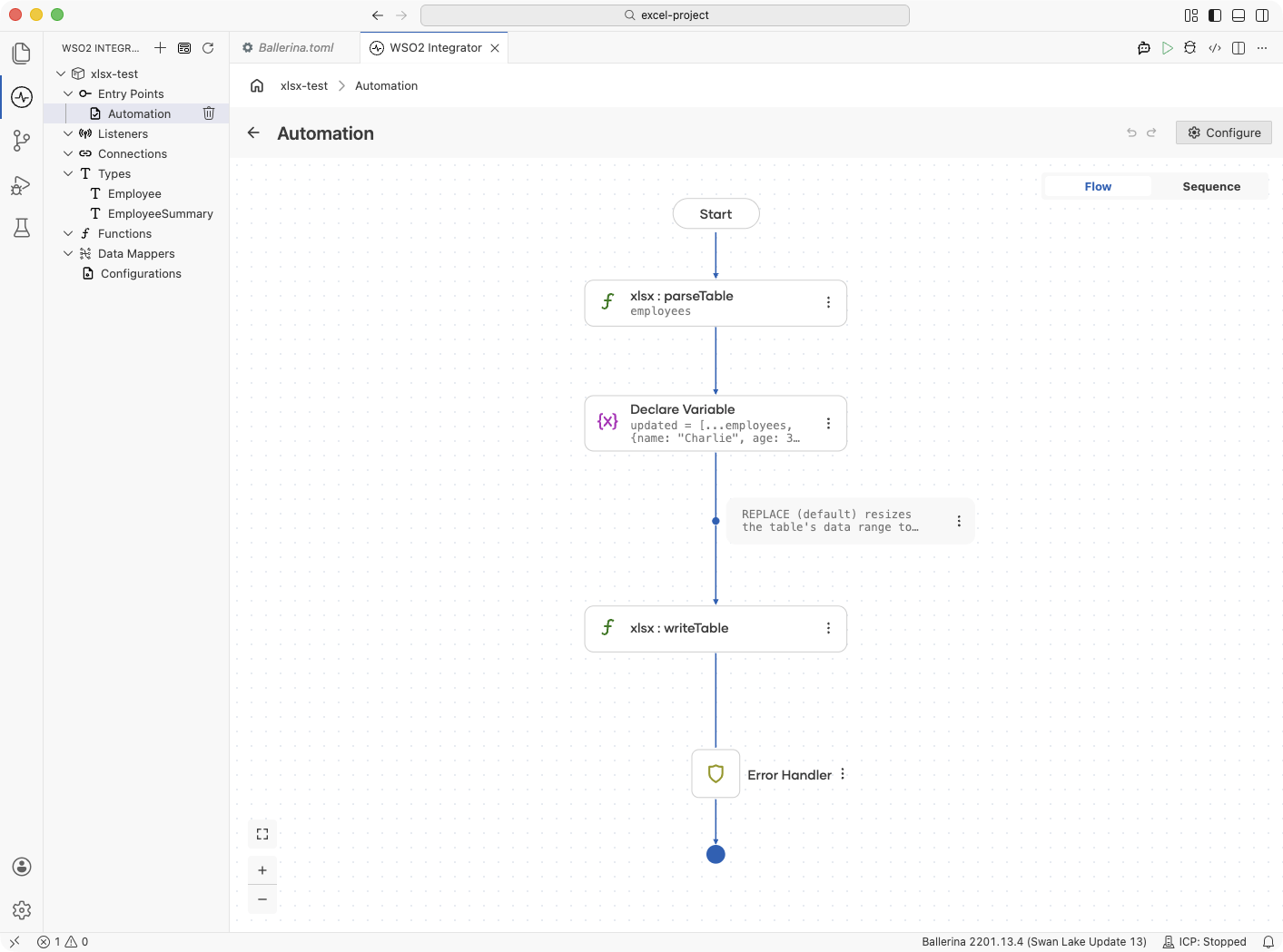The width and height of the screenshot is (1283, 952).
Task: Collapse the Types section chevron
Action: [x=68, y=173]
